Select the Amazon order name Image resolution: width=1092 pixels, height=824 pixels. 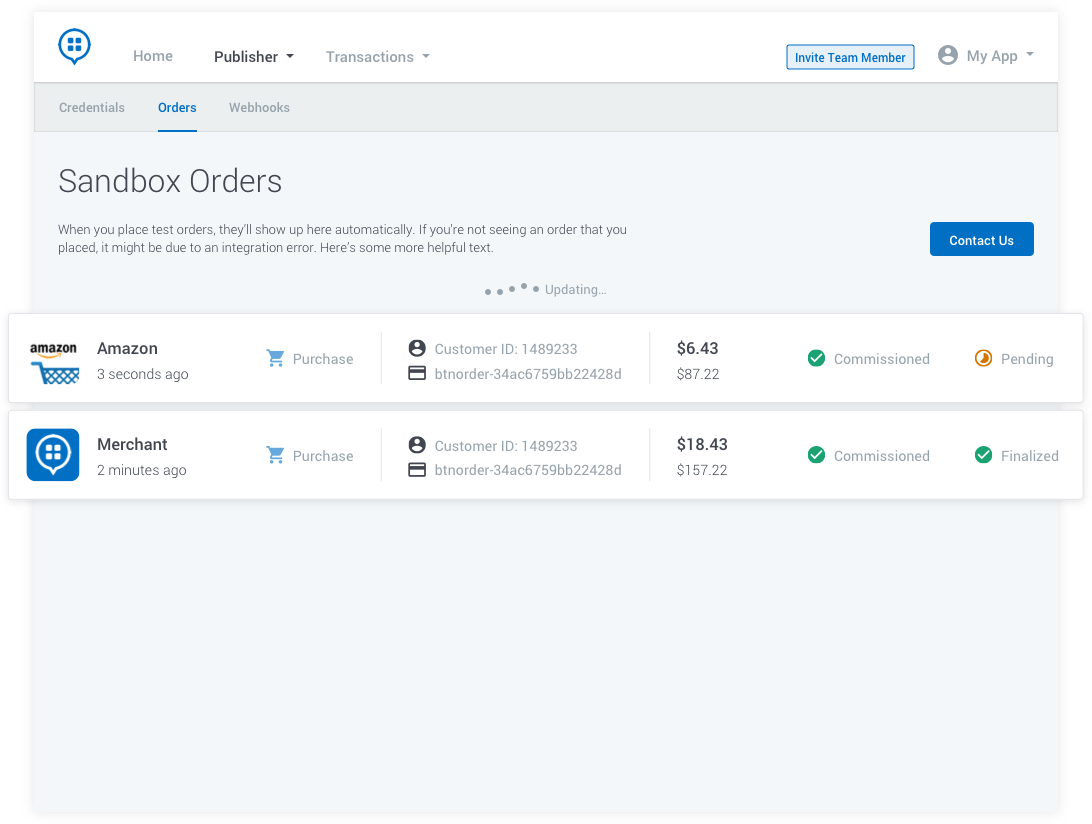point(127,348)
